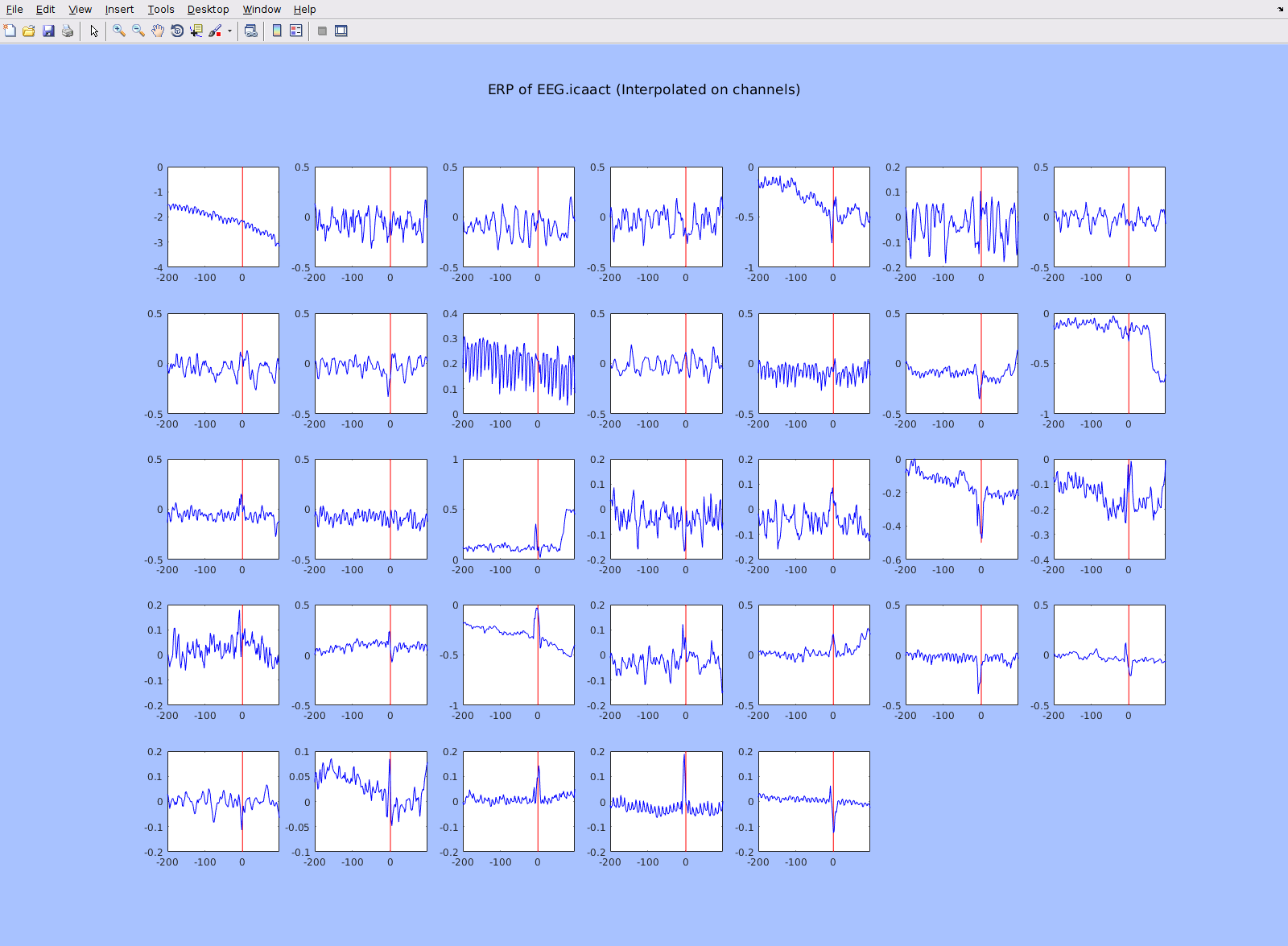The height and width of the screenshot is (946, 1288).
Task: Open the Desktop menu
Action: [x=208, y=9]
